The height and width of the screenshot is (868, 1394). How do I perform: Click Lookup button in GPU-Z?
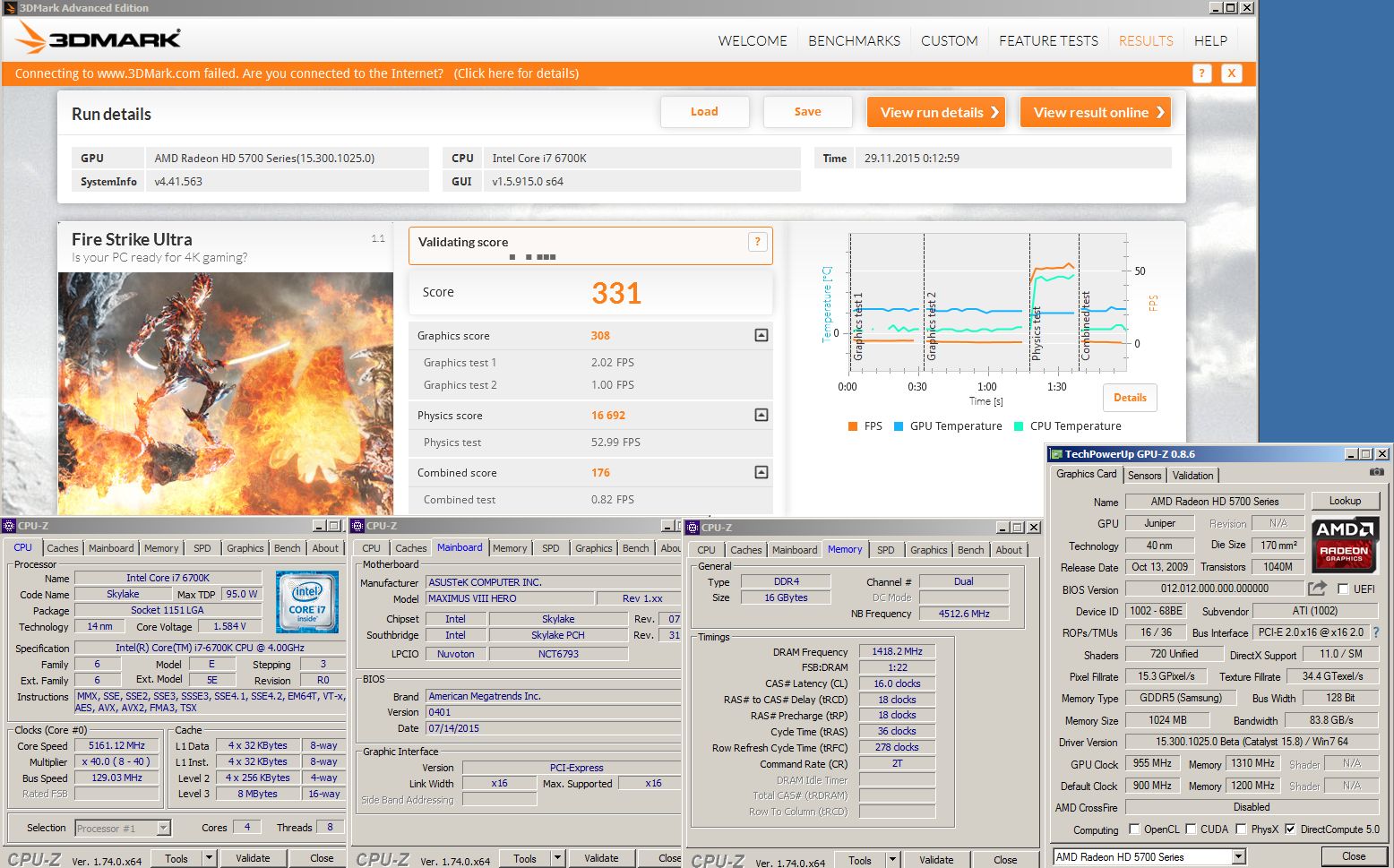pyautogui.click(x=1345, y=501)
